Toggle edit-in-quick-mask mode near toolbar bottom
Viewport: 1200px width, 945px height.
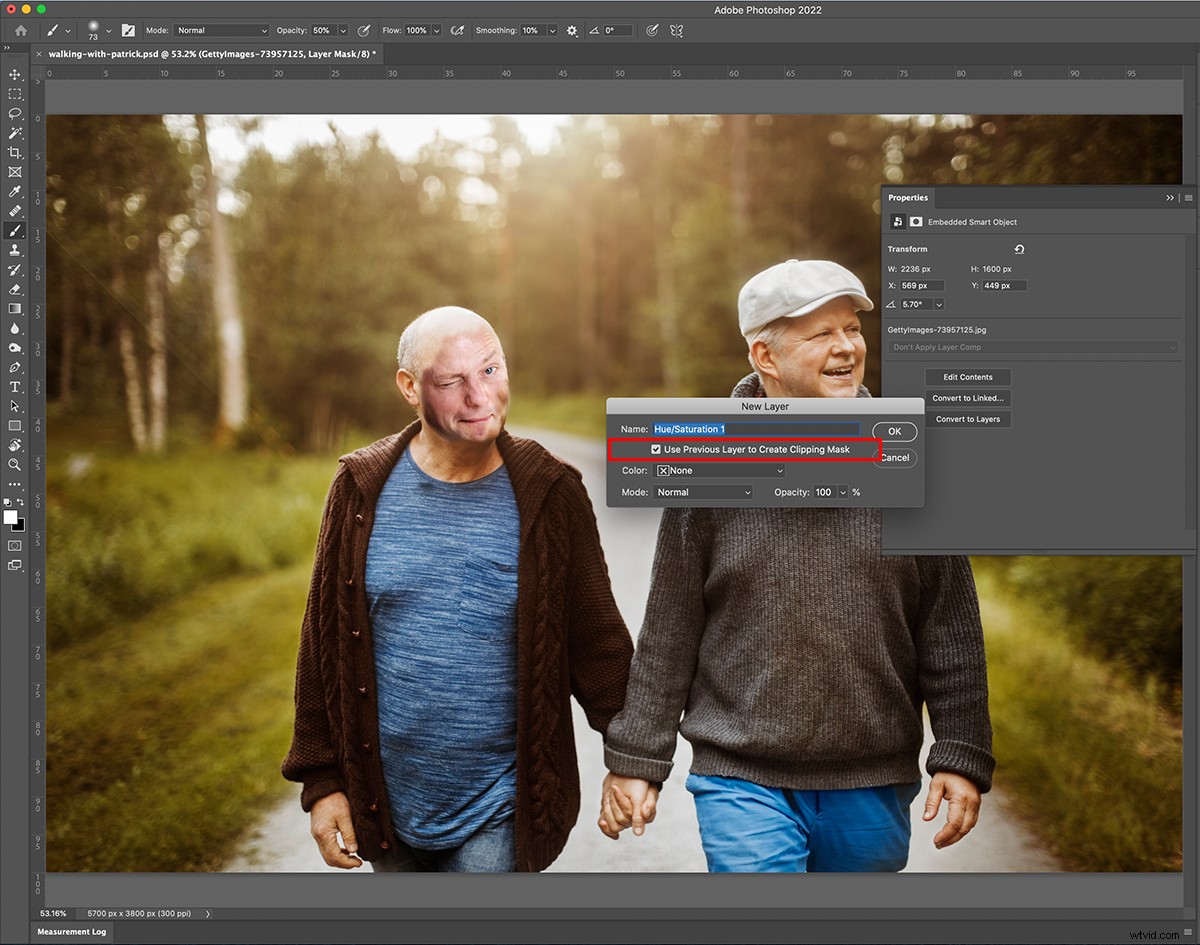[x=15, y=545]
